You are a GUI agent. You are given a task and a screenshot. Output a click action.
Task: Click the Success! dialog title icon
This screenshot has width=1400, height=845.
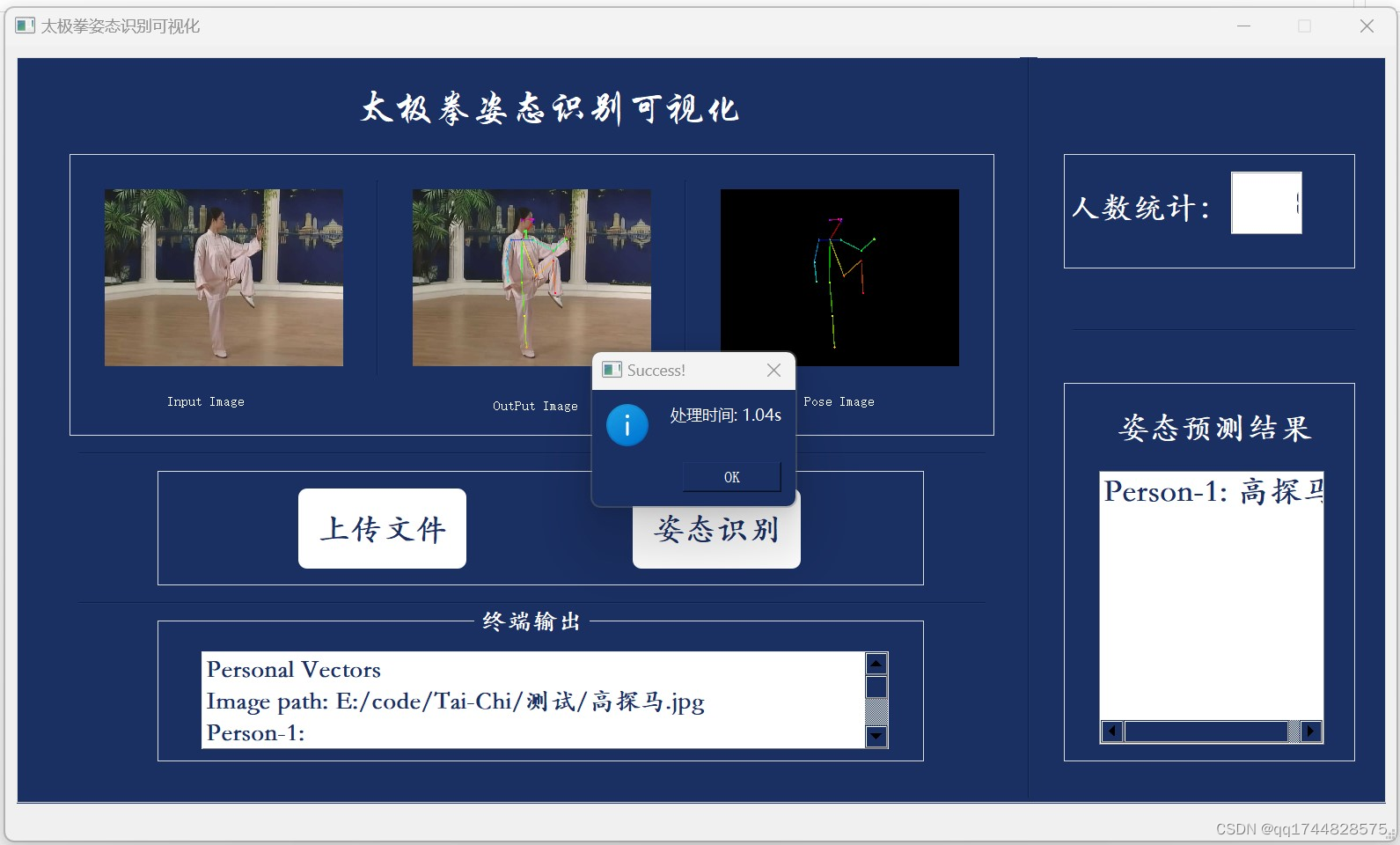pos(612,370)
